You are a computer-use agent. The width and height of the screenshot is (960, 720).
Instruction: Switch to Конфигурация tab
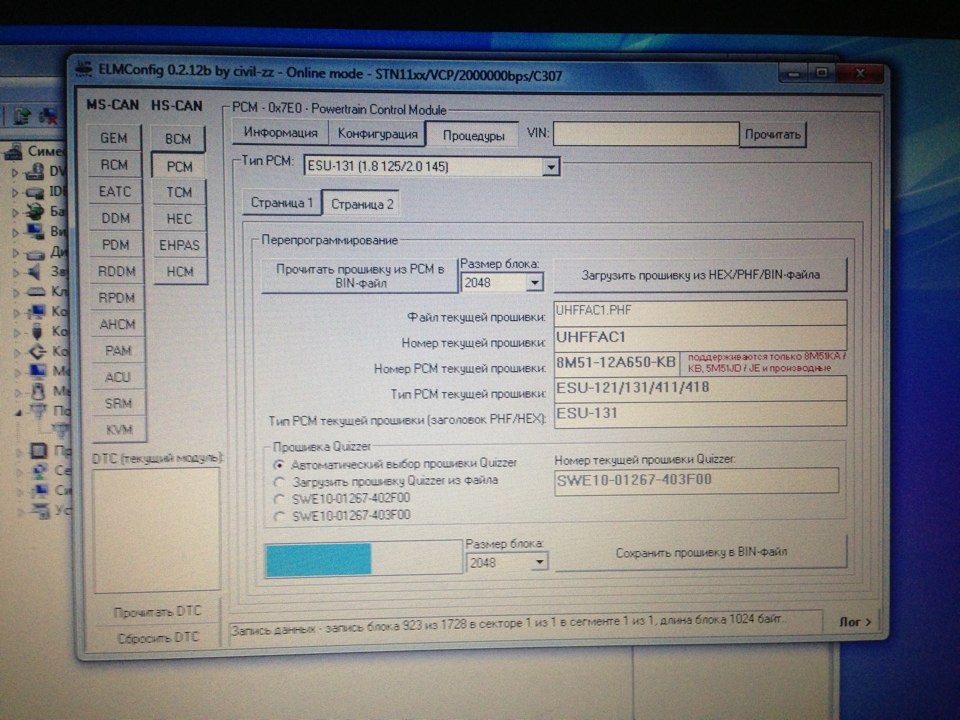[377, 133]
